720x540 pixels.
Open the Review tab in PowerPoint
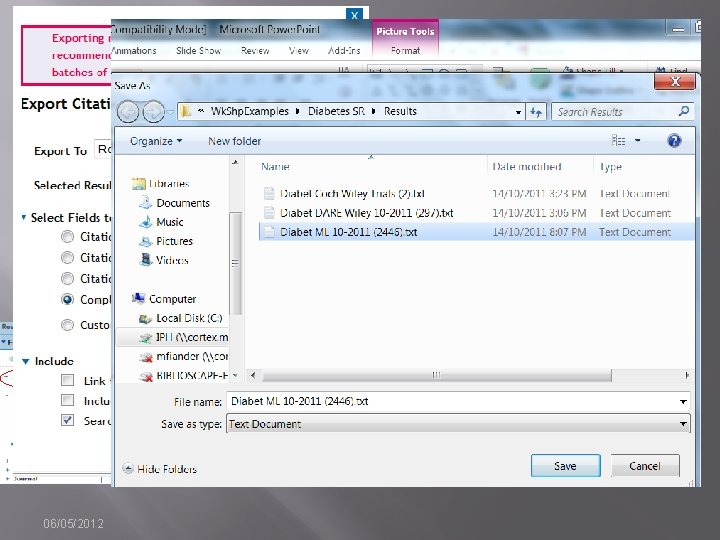255,51
